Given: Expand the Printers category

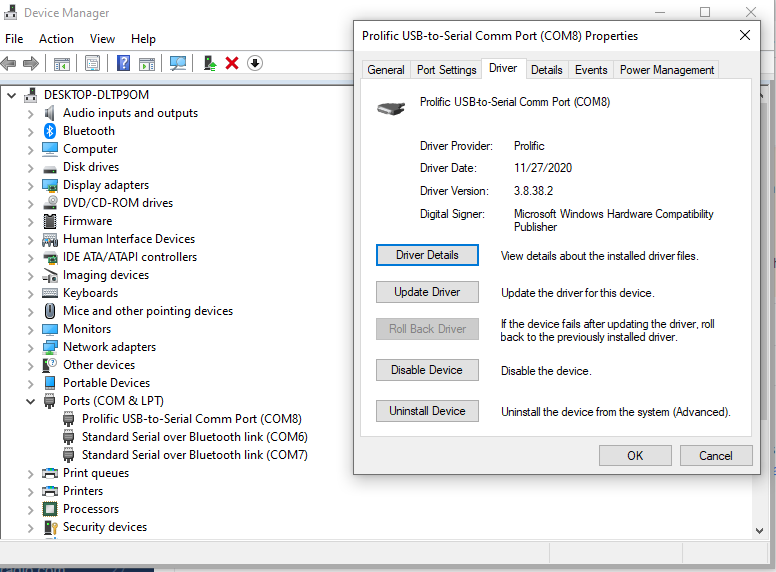Looking at the screenshot, I should tap(31, 492).
